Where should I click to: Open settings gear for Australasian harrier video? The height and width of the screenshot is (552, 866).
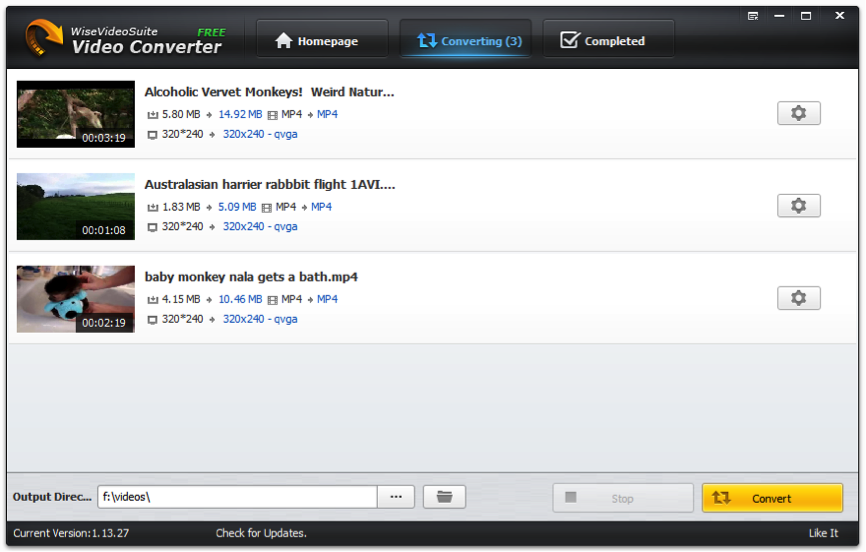[x=798, y=206]
